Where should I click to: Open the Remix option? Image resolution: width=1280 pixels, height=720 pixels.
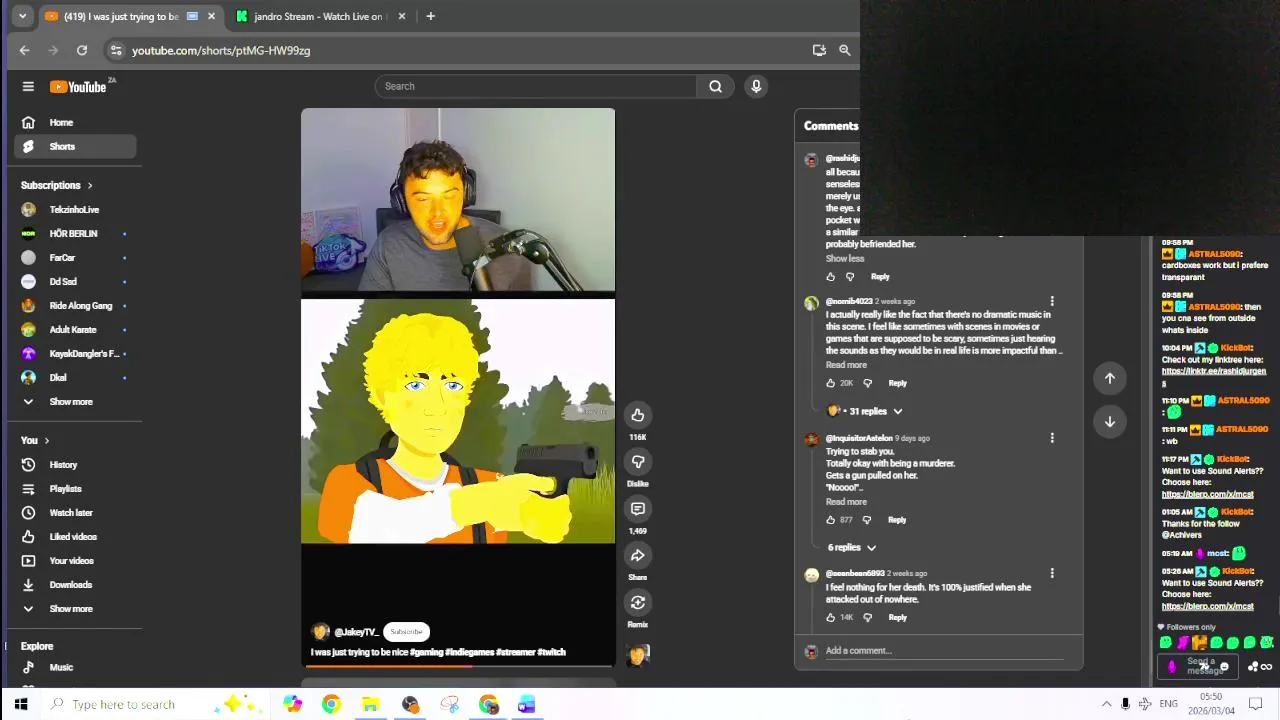[x=637, y=602]
